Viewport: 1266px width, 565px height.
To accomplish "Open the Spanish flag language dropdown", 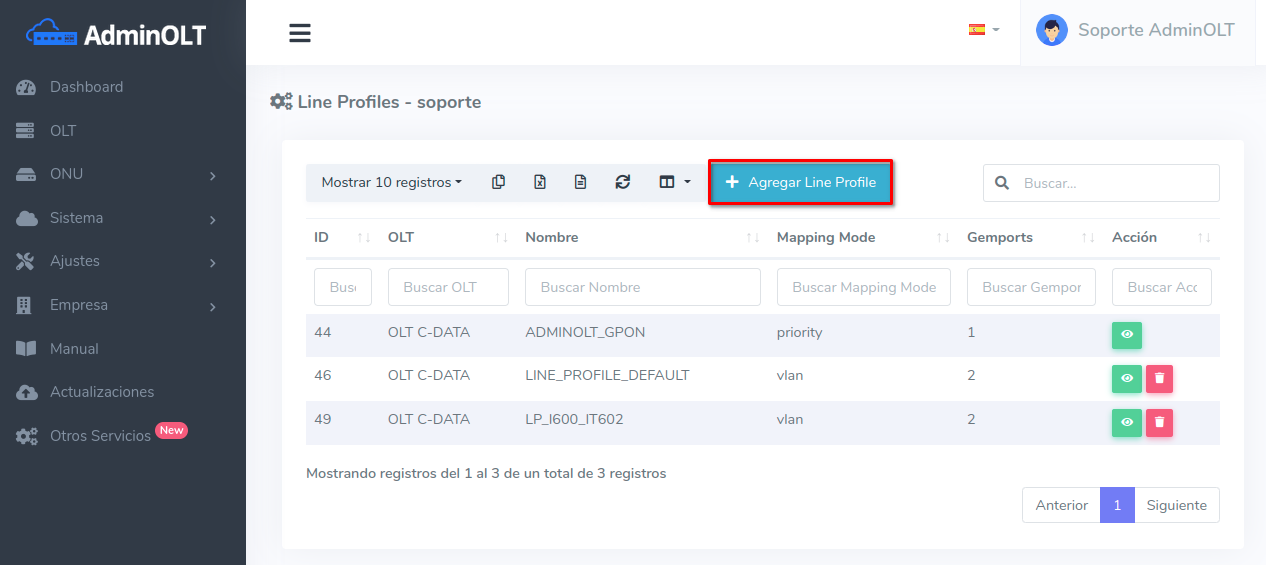I will [983, 30].
